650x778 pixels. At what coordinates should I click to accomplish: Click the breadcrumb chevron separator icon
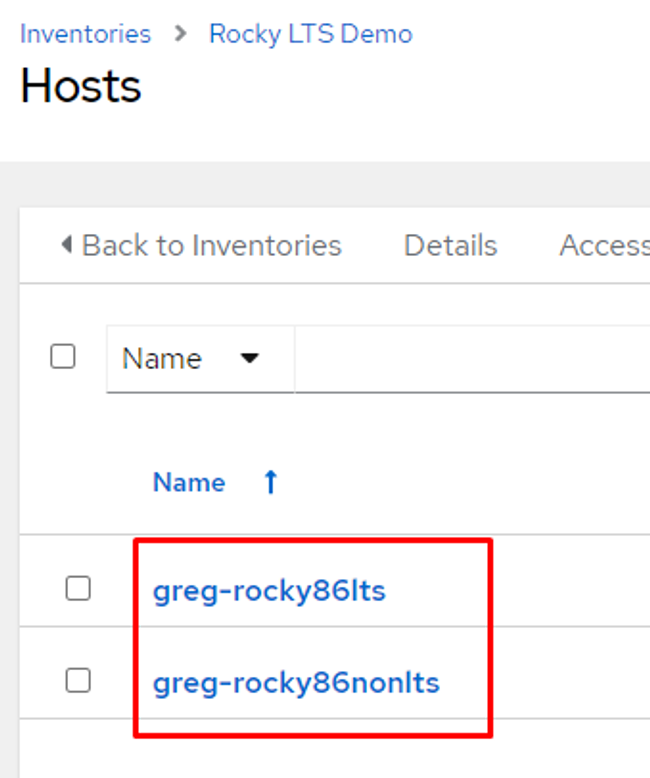[181, 34]
